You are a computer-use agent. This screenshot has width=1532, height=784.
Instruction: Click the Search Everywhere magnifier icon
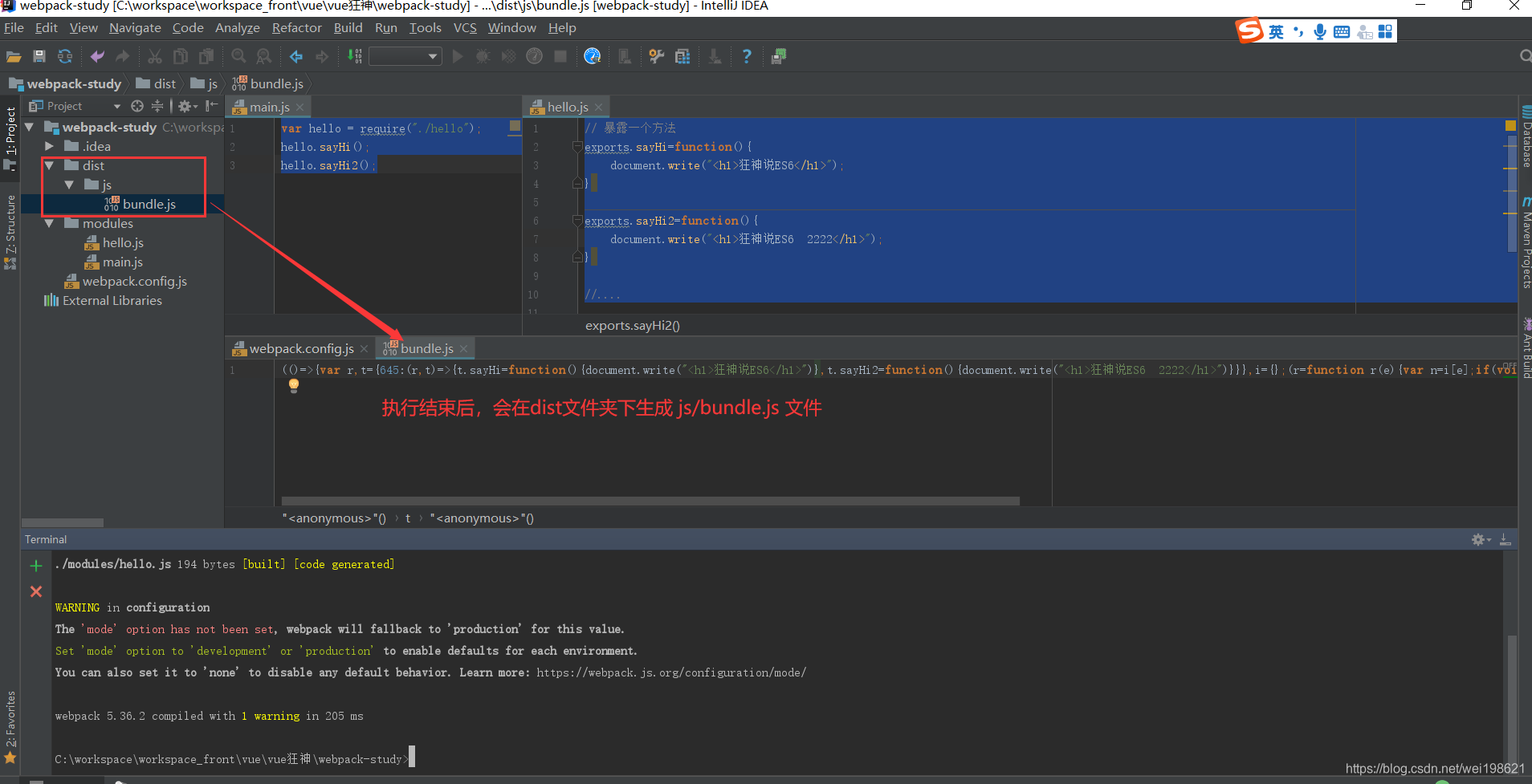click(1525, 56)
